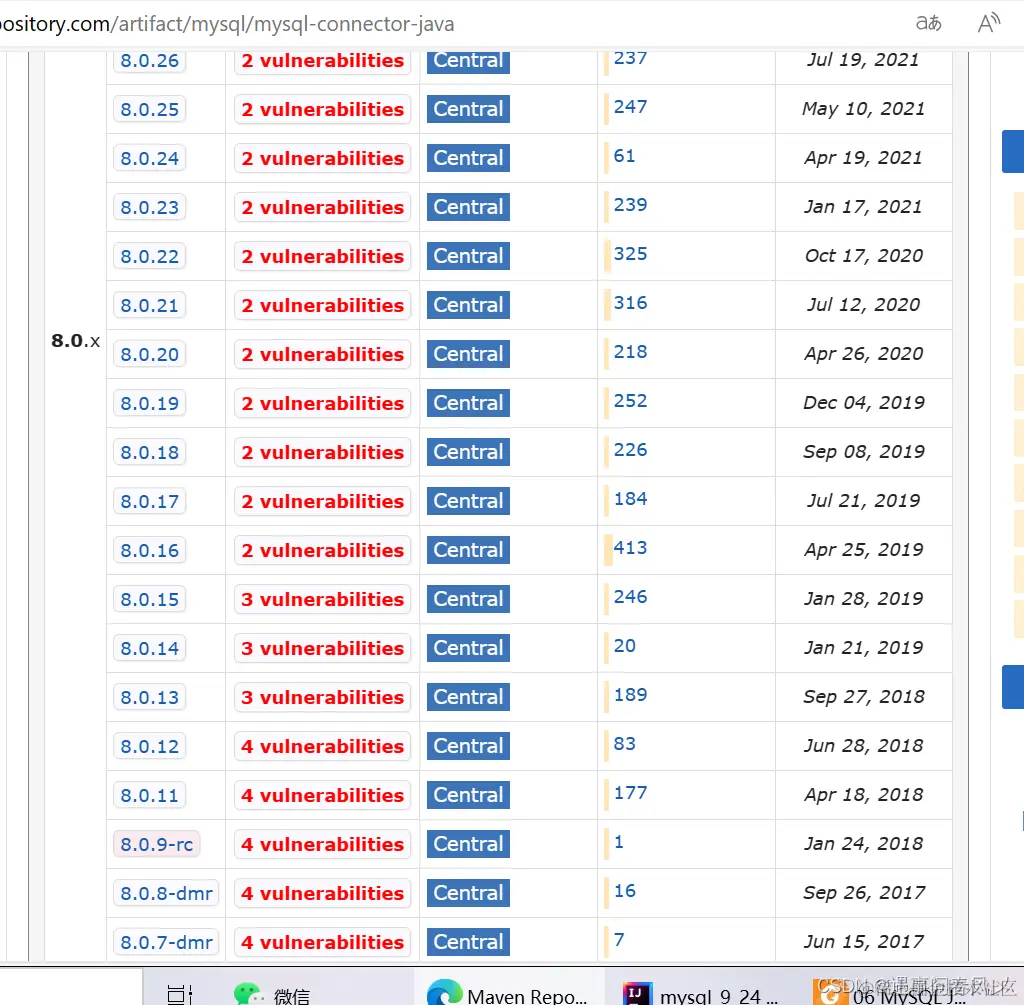Open version 8.0.9-rc link
This screenshot has height=1005, width=1024.
coord(157,844)
